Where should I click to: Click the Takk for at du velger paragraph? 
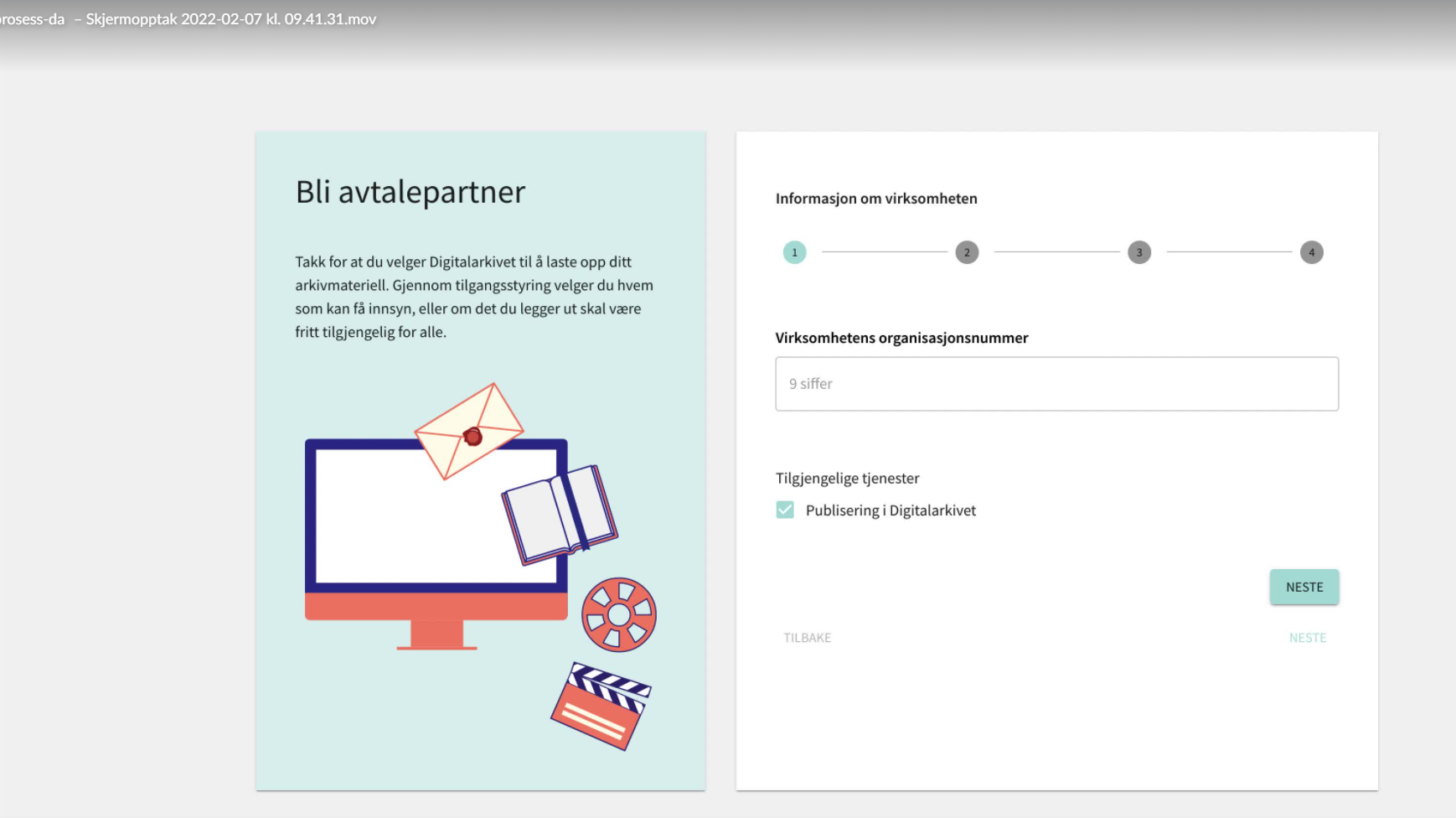[x=474, y=297]
